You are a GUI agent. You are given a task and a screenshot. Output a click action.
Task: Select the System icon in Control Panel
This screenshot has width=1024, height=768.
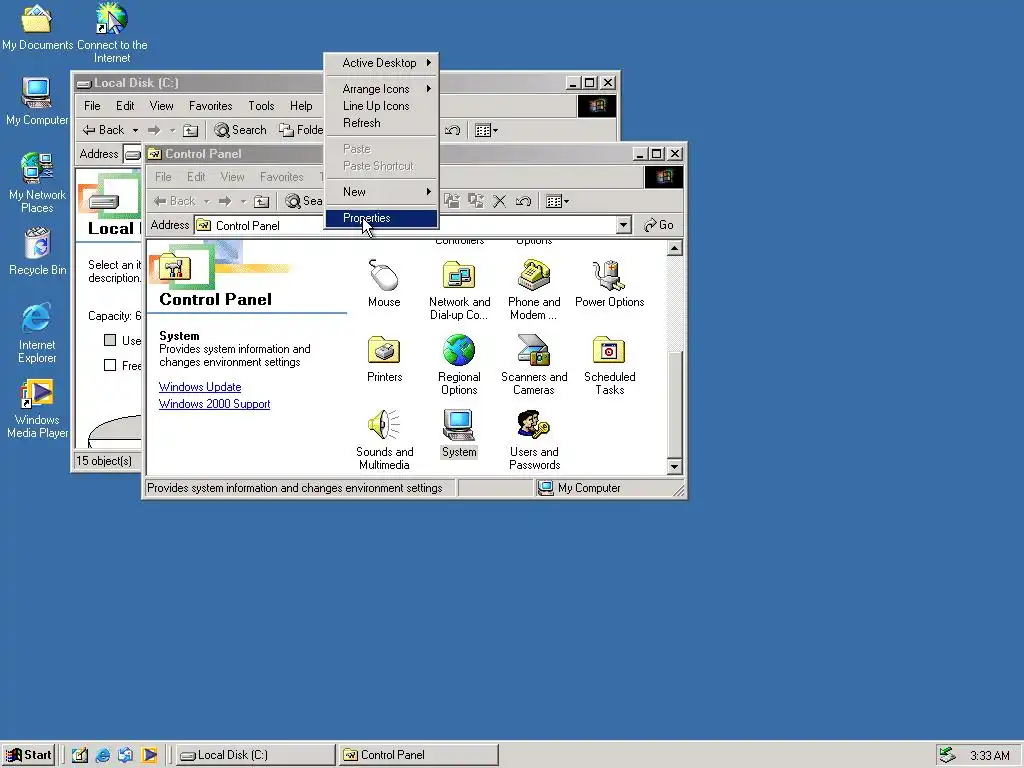point(459,434)
